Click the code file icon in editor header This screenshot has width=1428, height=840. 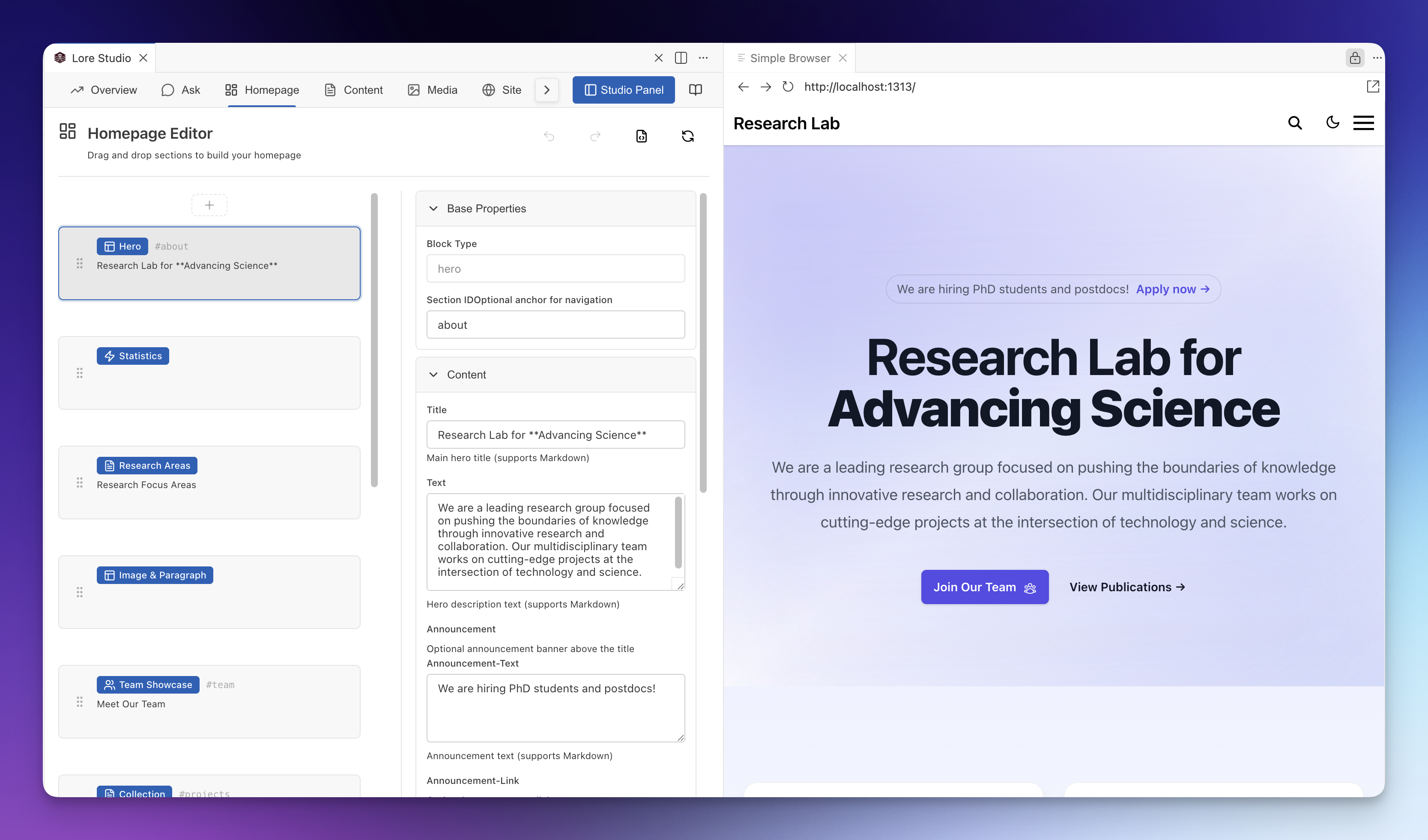[642, 136]
